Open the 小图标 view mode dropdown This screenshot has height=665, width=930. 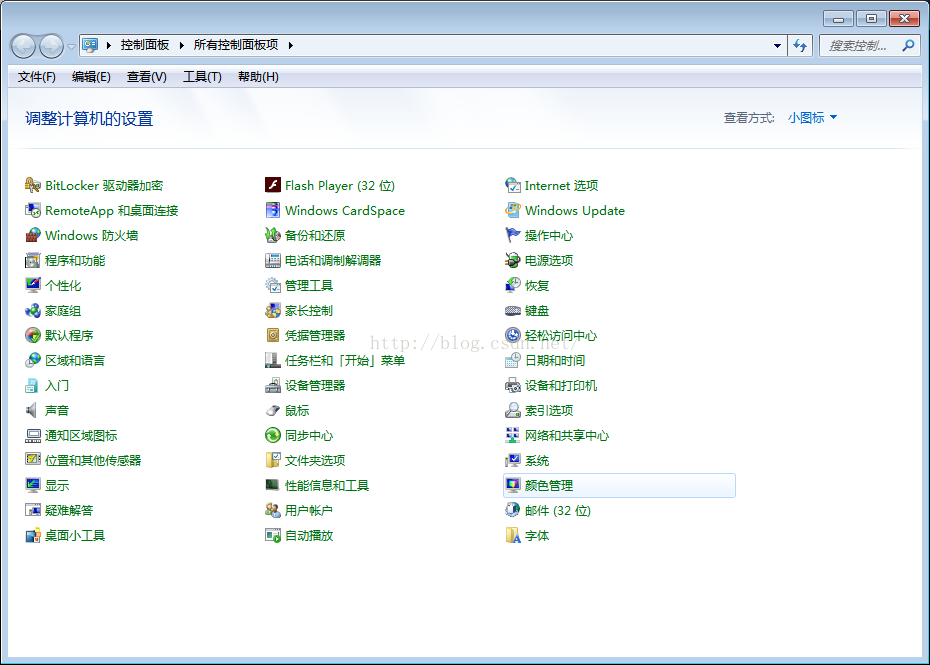click(x=812, y=117)
